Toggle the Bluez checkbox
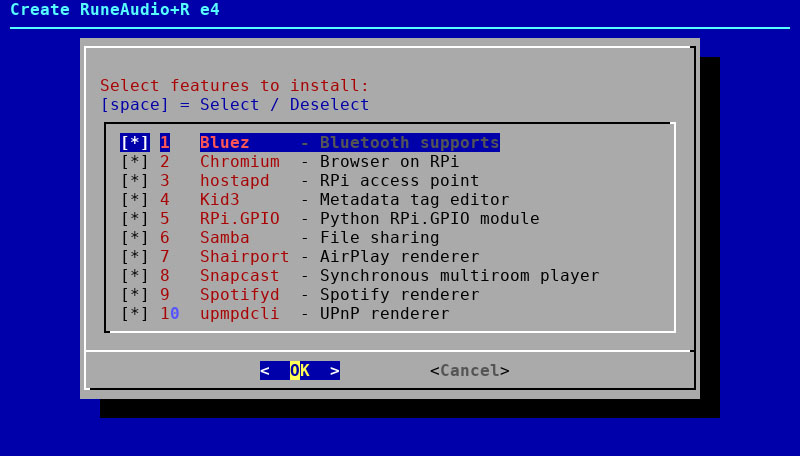The height and width of the screenshot is (456, 800). (135, 142)
